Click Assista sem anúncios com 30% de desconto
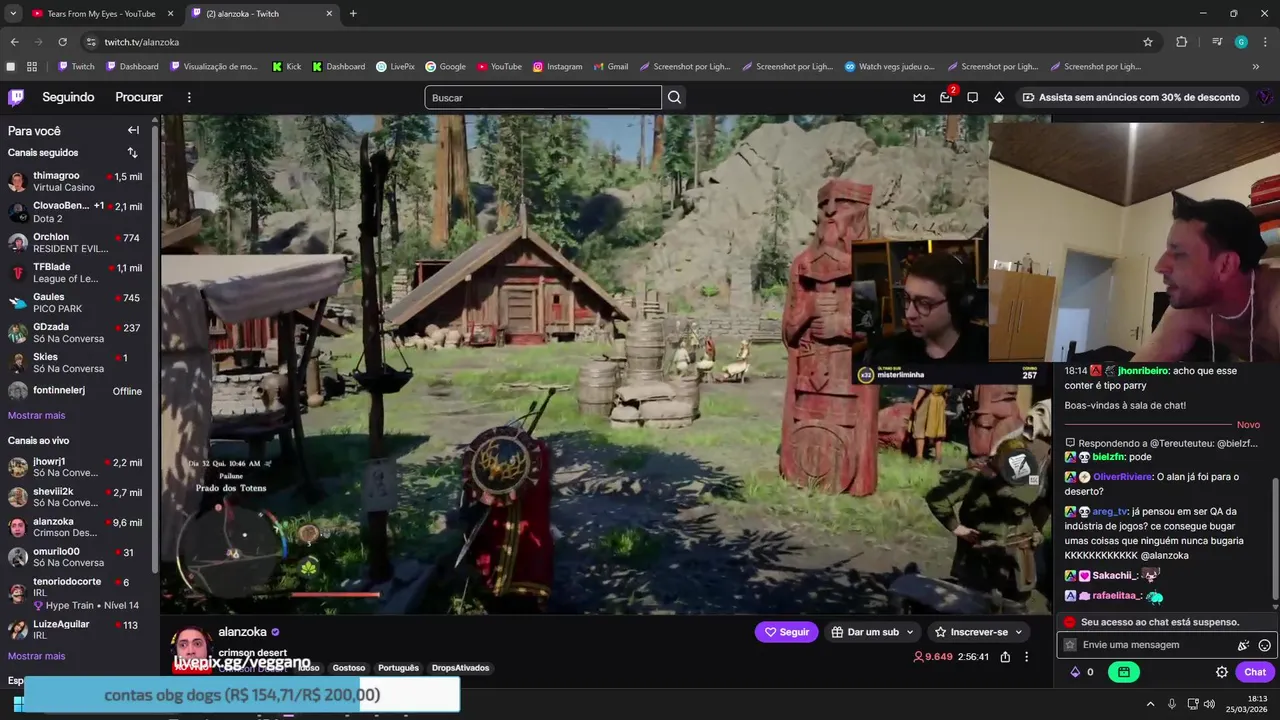 (x=1131, y=97)
